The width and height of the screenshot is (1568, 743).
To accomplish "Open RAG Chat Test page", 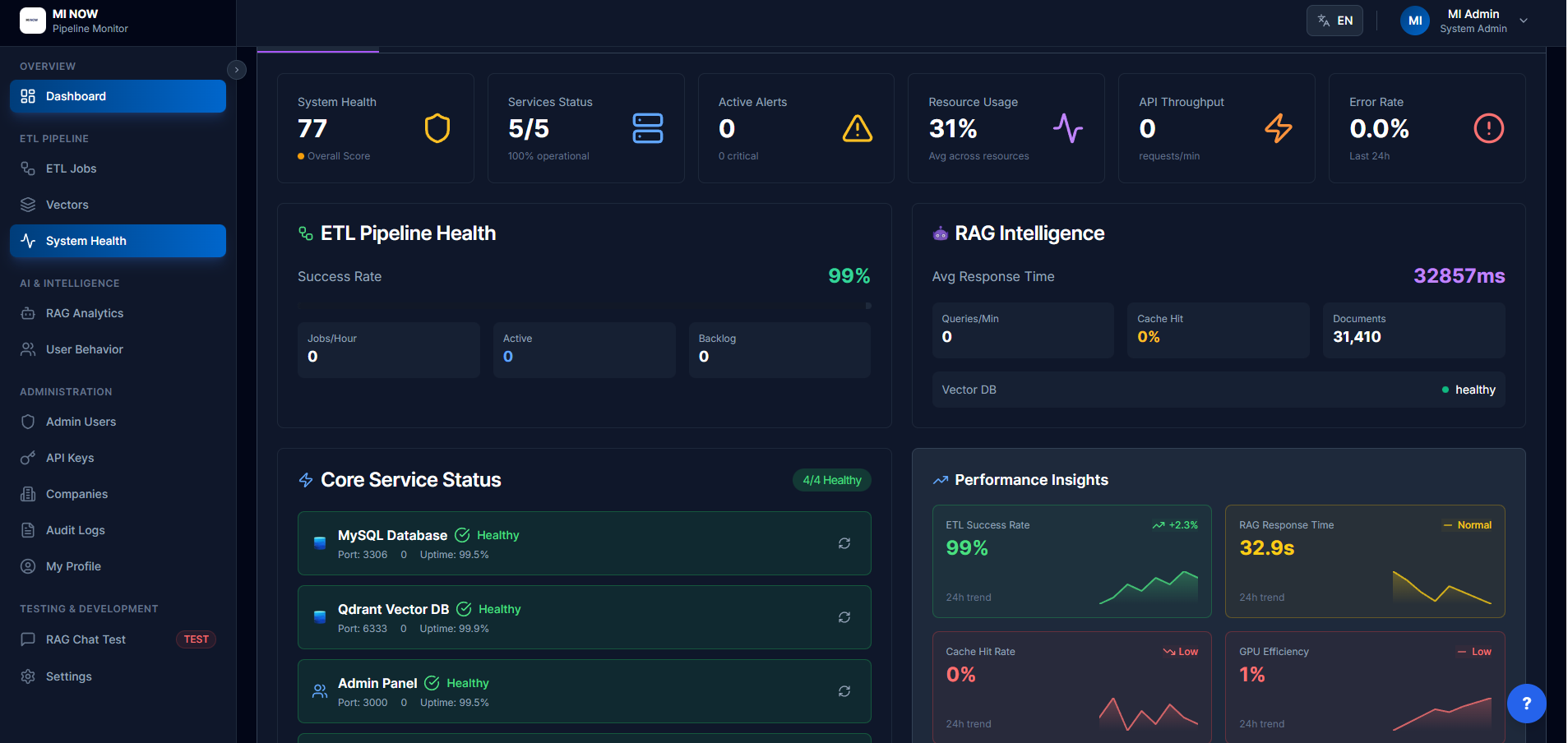I will point(85,639).
